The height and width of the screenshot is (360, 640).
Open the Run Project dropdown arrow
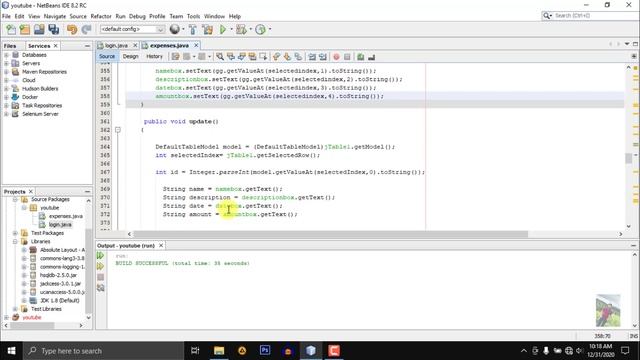tap(231, 29)
